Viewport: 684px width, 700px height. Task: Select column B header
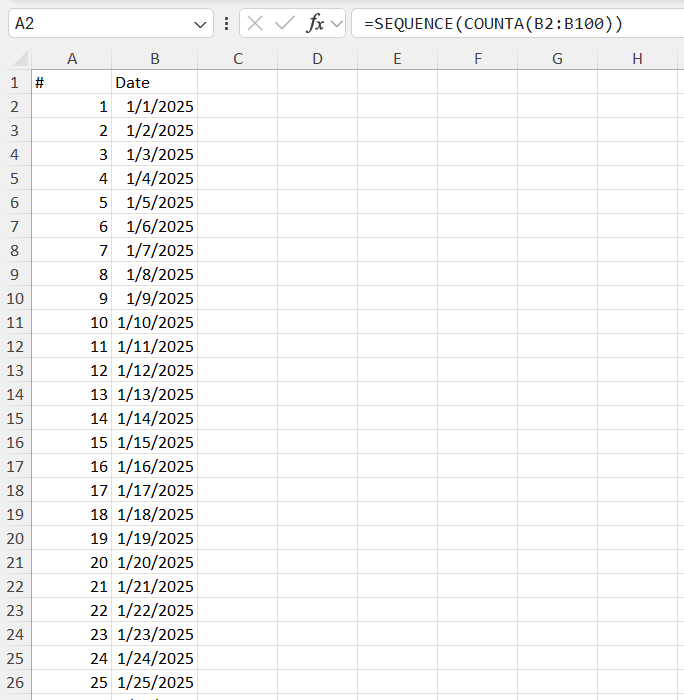[154, 59]
